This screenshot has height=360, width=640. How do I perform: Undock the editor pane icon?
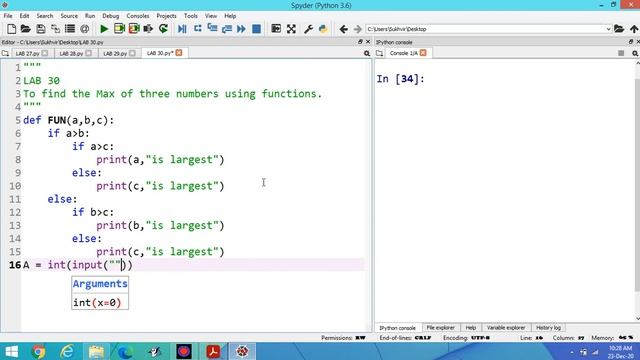360,42
